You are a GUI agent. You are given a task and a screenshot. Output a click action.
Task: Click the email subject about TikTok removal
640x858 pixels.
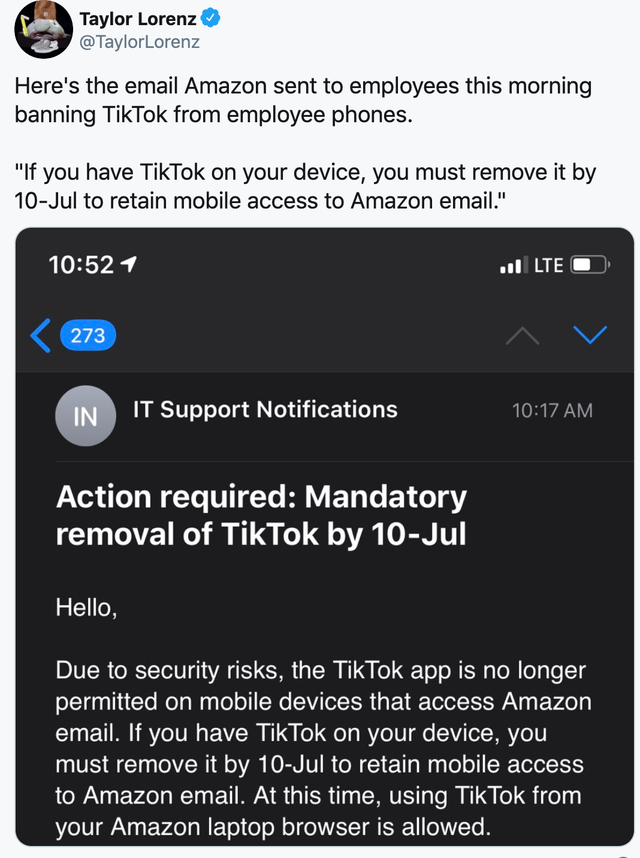pos(262,514)
